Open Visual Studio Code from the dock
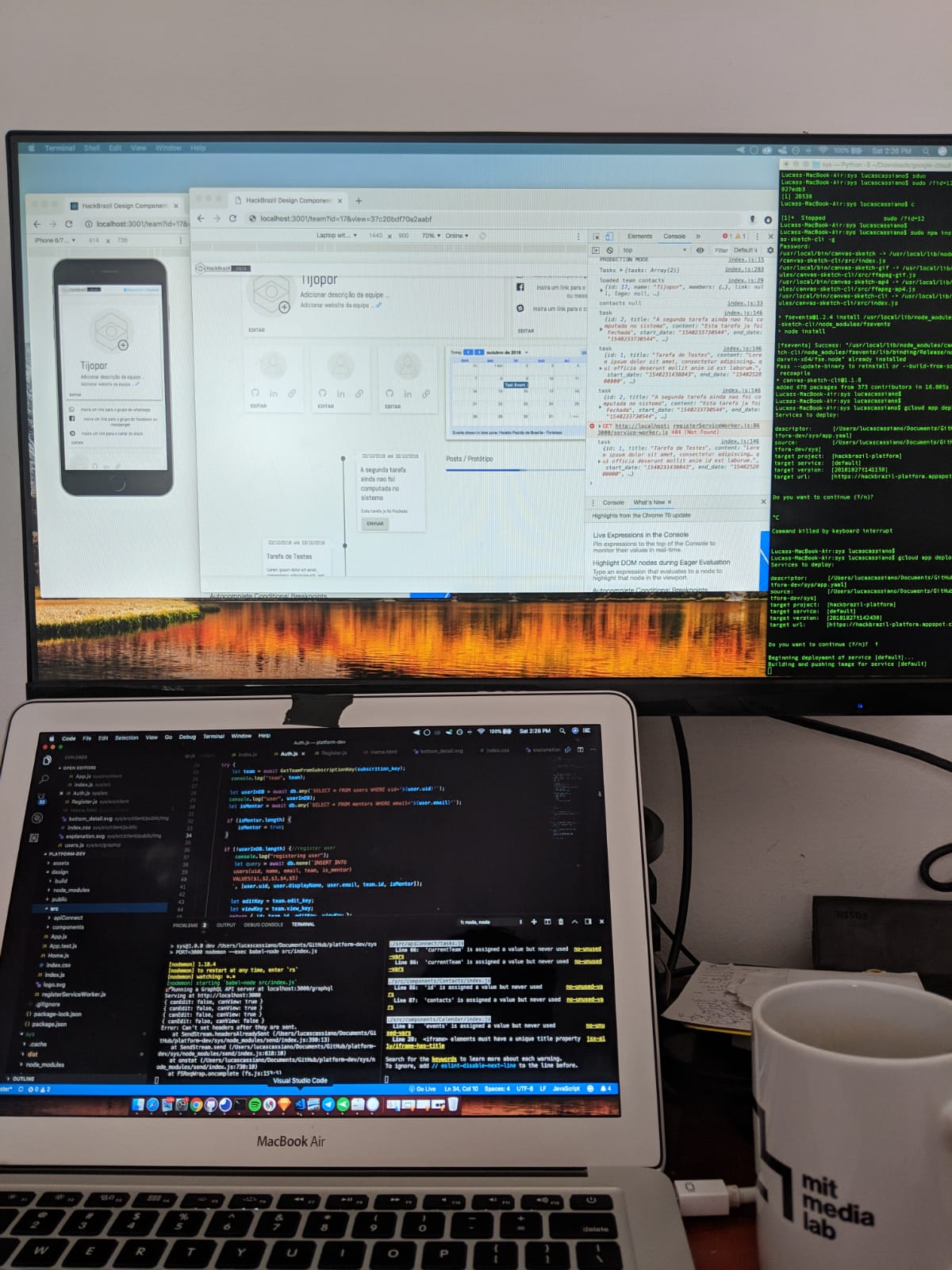The image size is (952, 1270). (300, 1104)
